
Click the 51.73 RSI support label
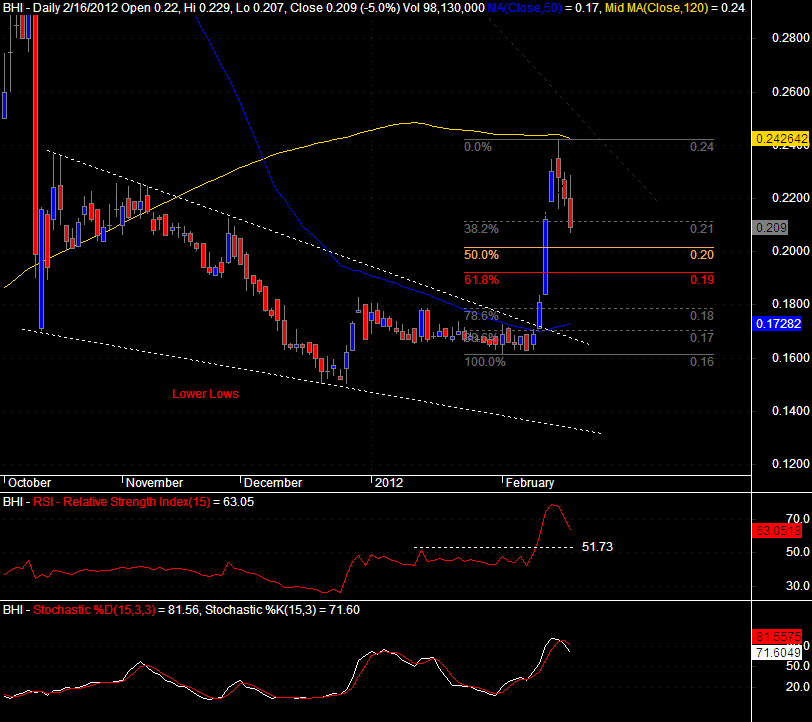598,546
